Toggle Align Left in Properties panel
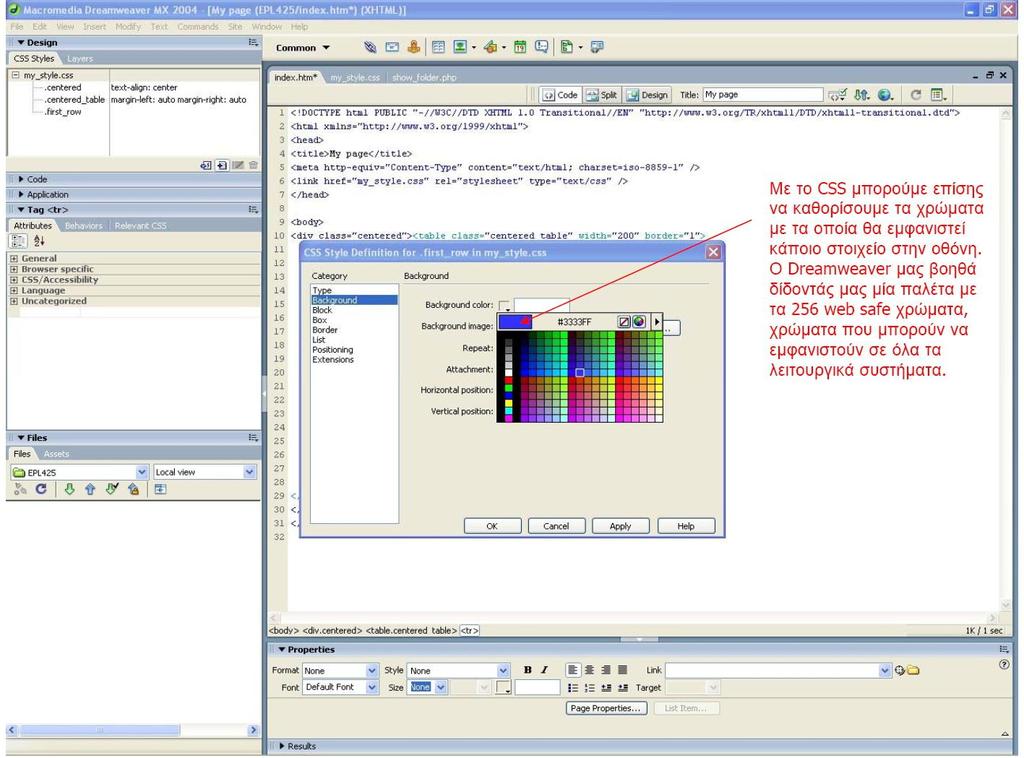This screenshot has width=1024, height=758. 573,670
